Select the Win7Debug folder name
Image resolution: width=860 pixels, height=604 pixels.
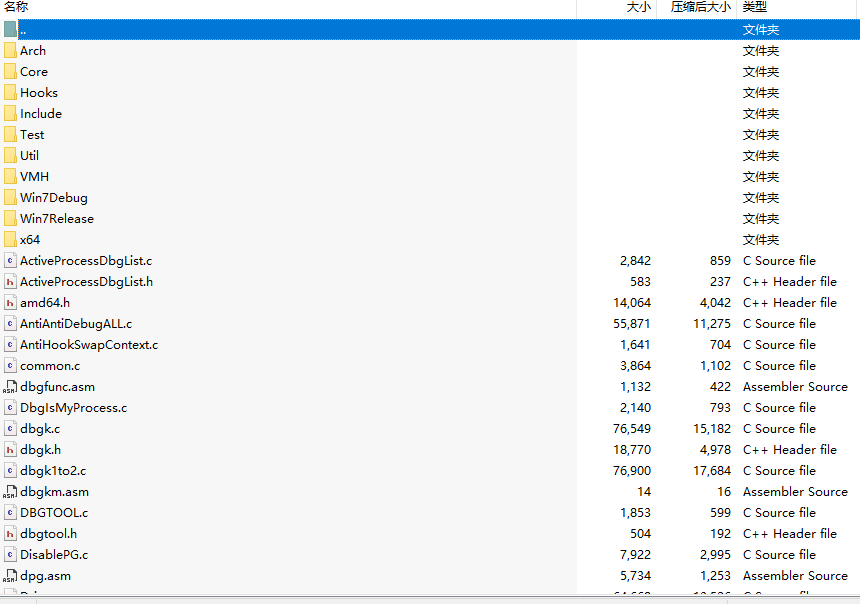point(54,198)
